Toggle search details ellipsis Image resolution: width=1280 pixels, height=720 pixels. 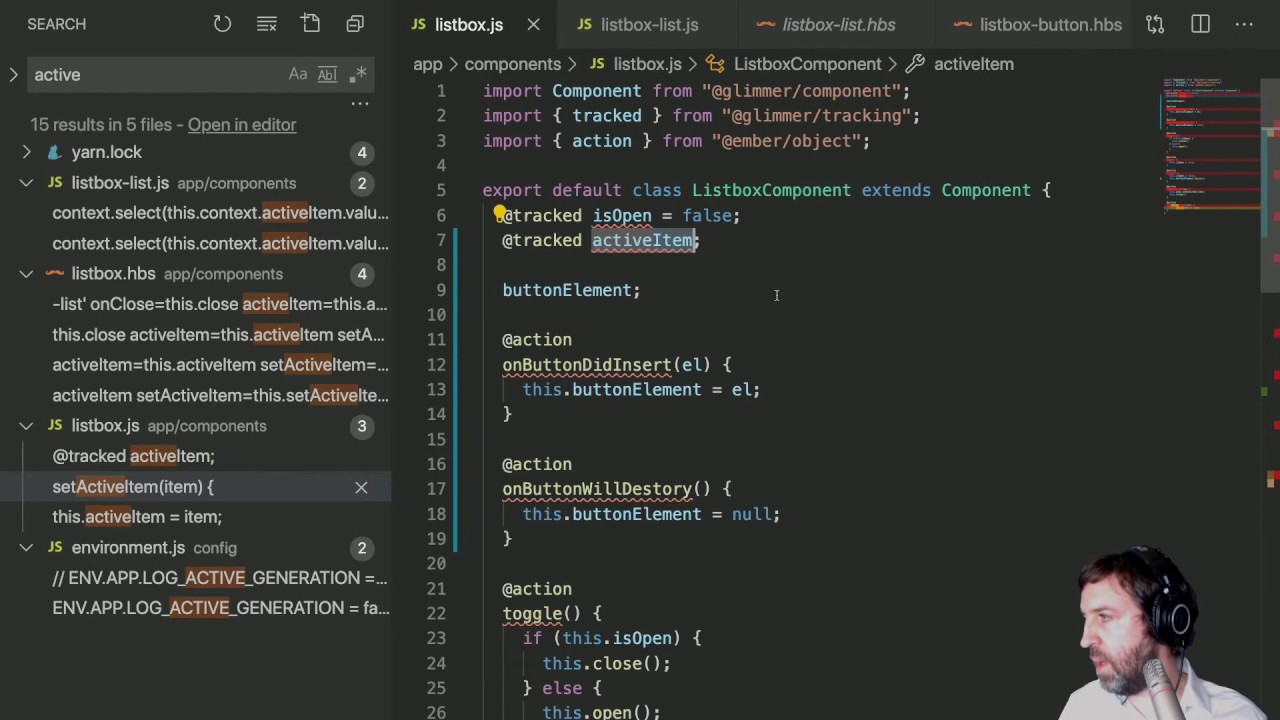click(360, 103)
